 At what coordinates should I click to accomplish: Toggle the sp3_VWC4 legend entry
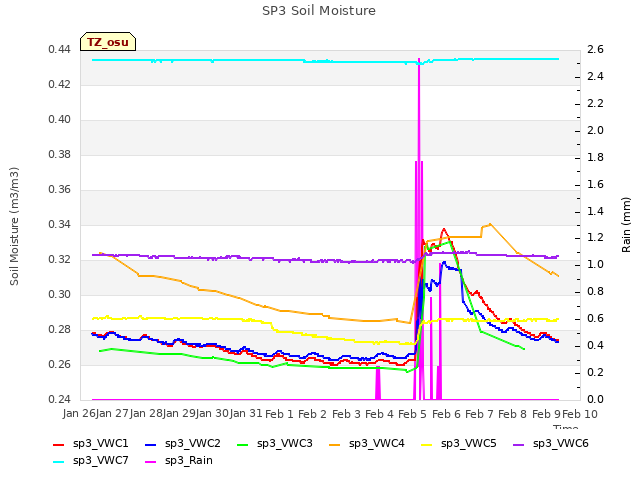coord(367,443)
